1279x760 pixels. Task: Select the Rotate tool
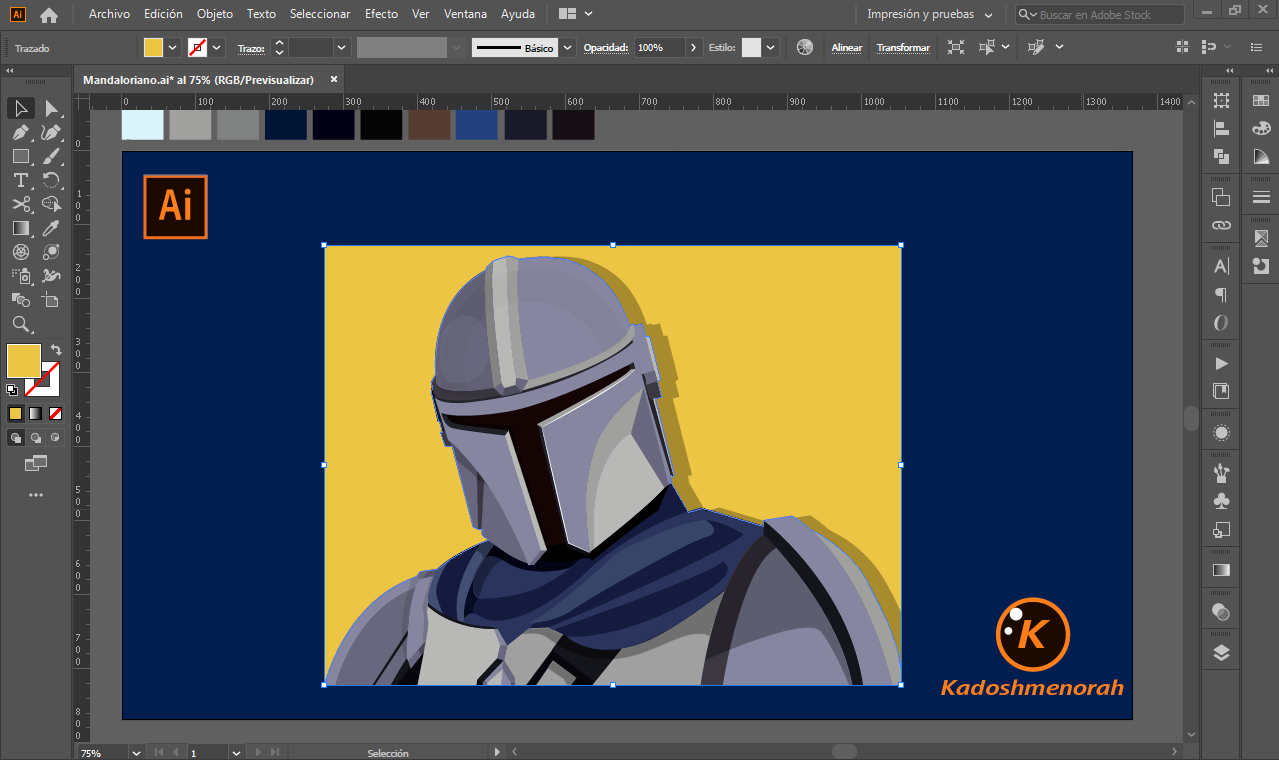pos(51,180)
